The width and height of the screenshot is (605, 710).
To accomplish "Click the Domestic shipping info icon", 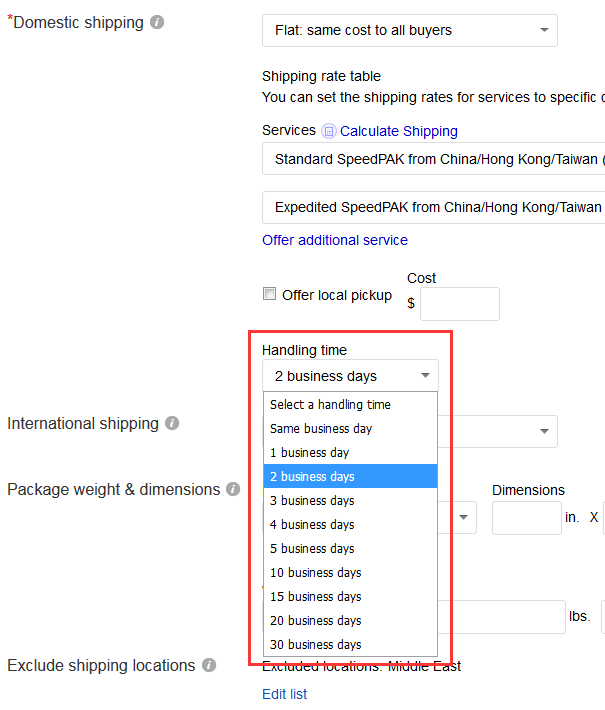I will coord(157,22).
